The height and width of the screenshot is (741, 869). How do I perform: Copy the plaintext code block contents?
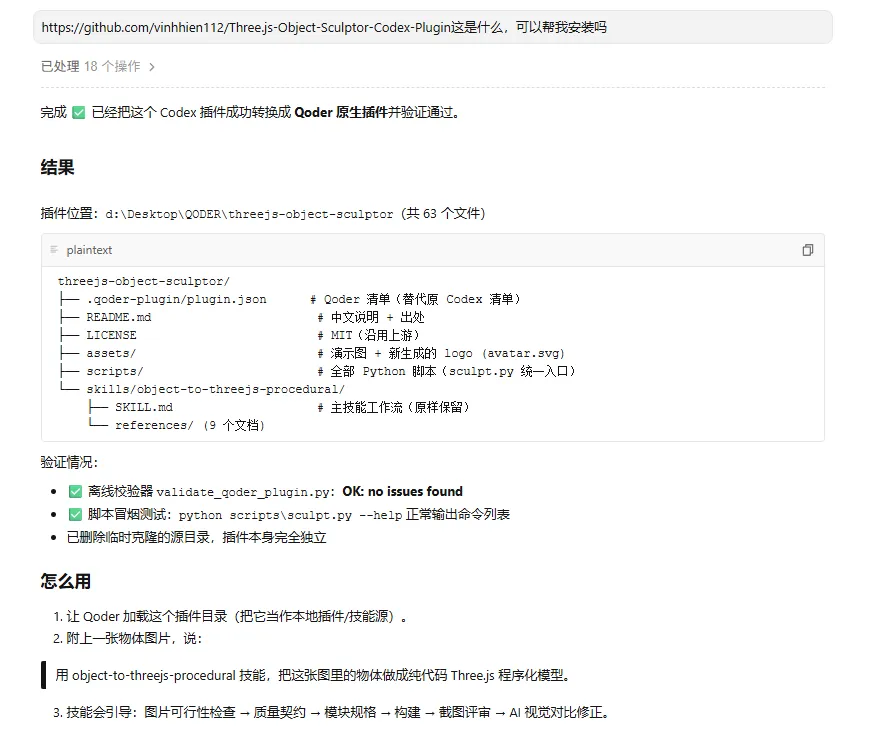pos(807,250)
